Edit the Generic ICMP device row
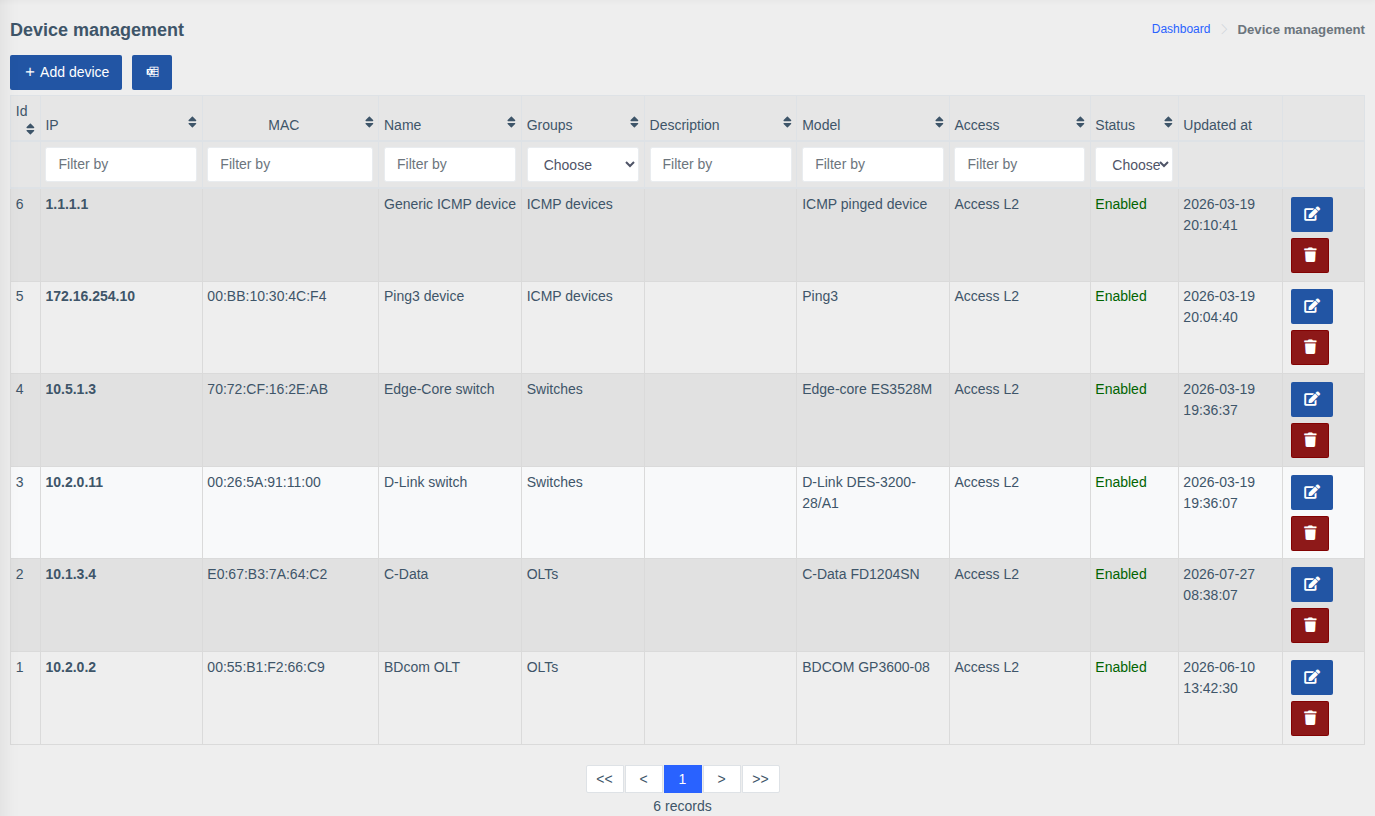1375x816 pixels. coord(1311,214)
